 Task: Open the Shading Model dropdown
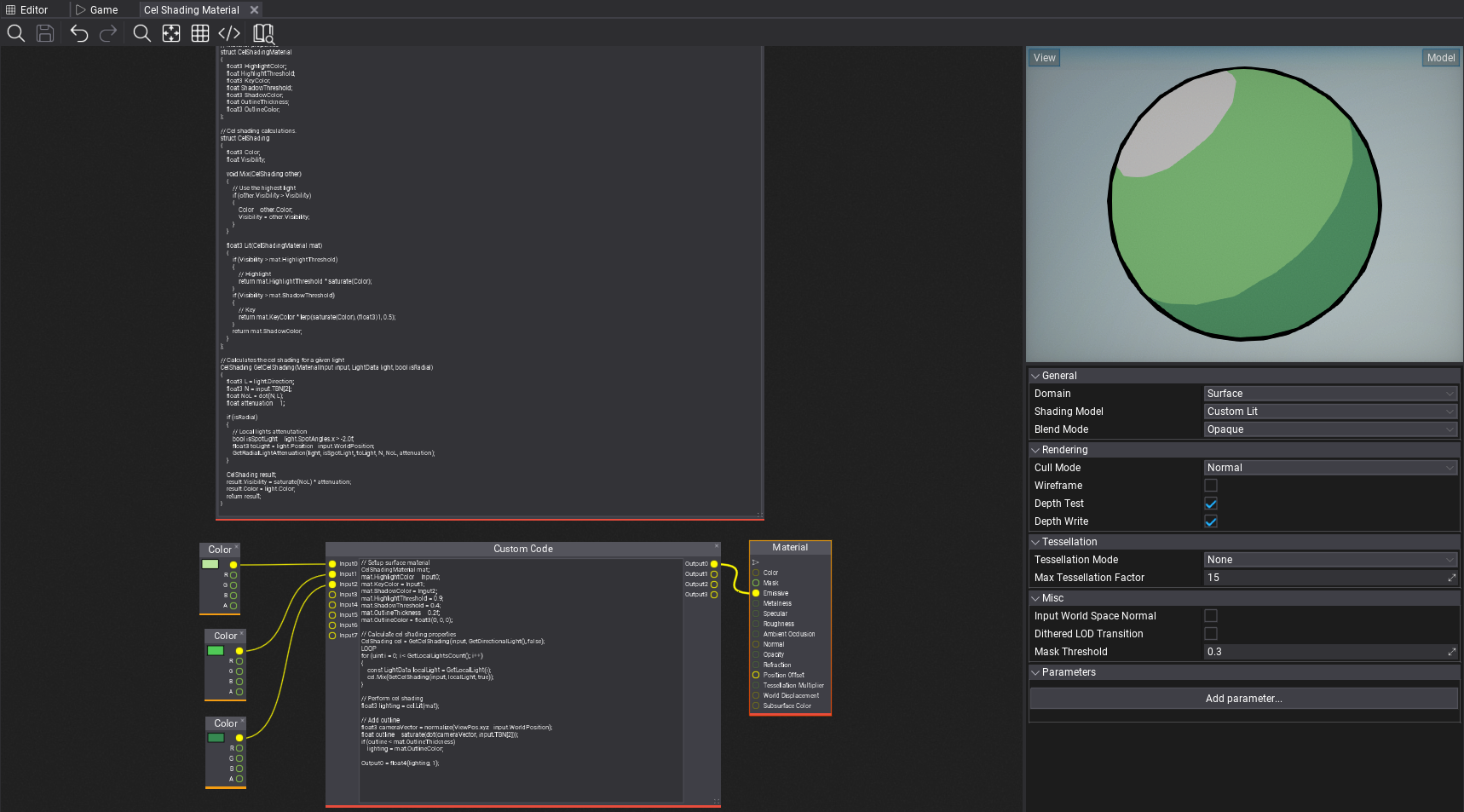point(1329,412)
